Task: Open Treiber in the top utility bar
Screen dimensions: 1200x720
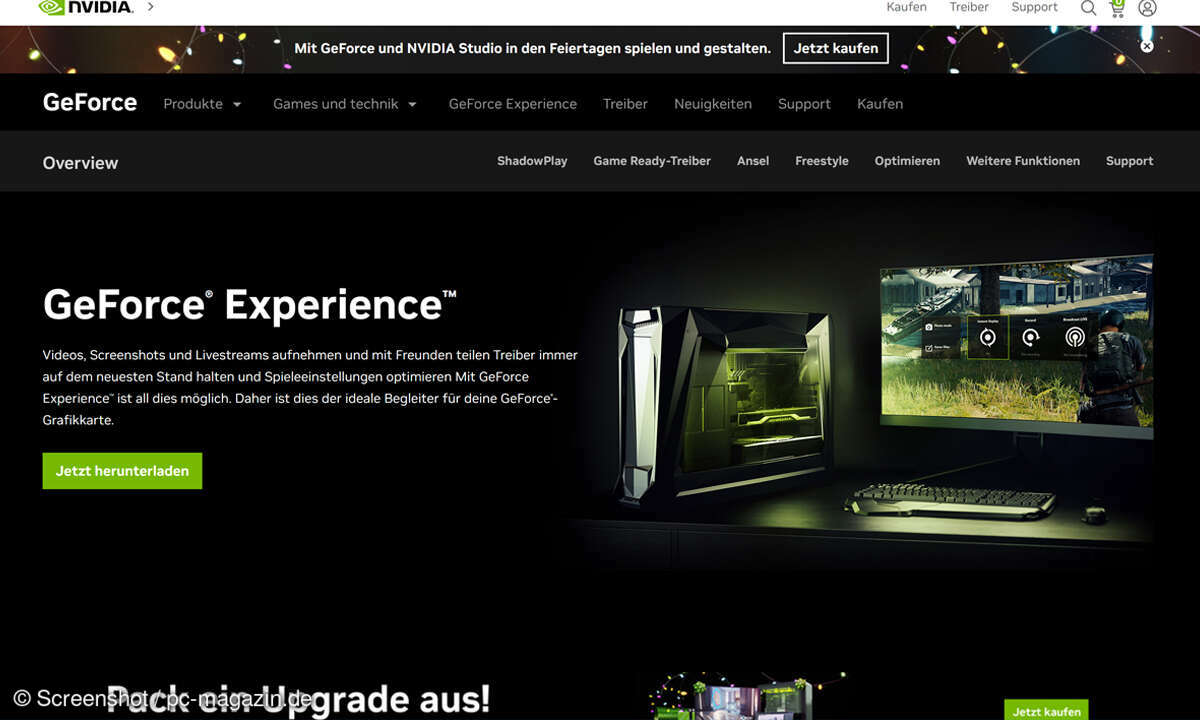Action: (969, 7)
